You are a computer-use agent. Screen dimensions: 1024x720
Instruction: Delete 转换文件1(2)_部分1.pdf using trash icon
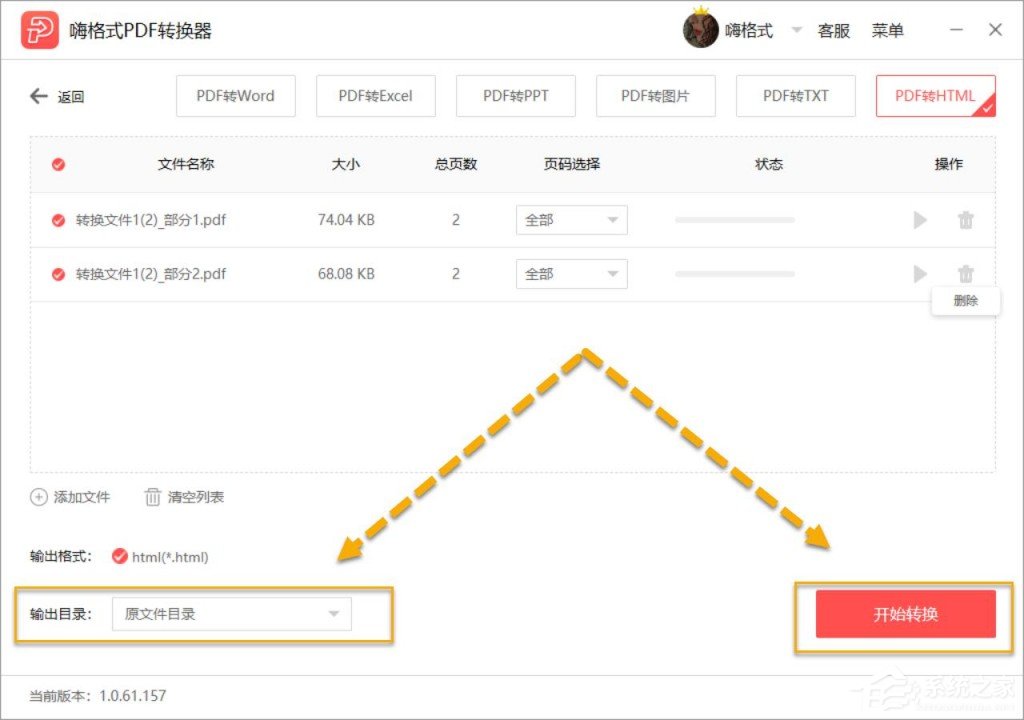[x=966, y=220]
